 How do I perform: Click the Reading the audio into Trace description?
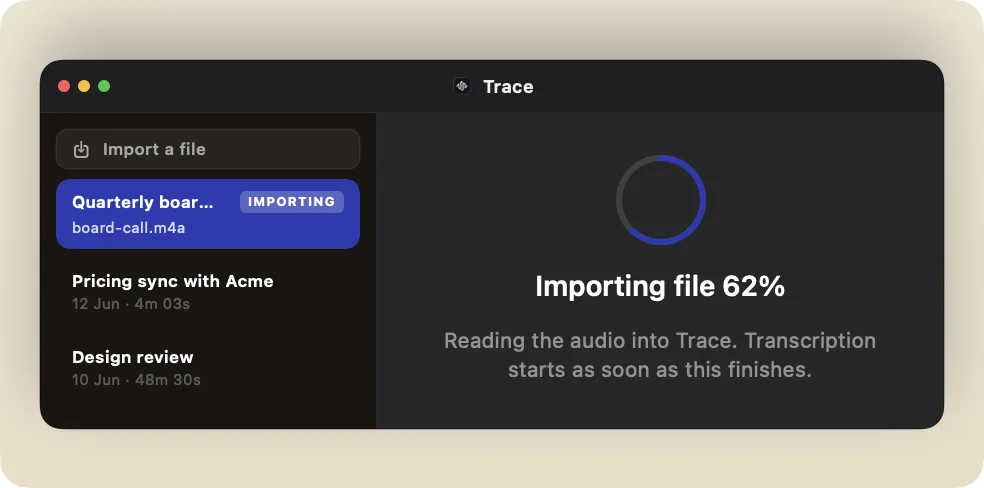pyautogui.click(x=660, y=355)
